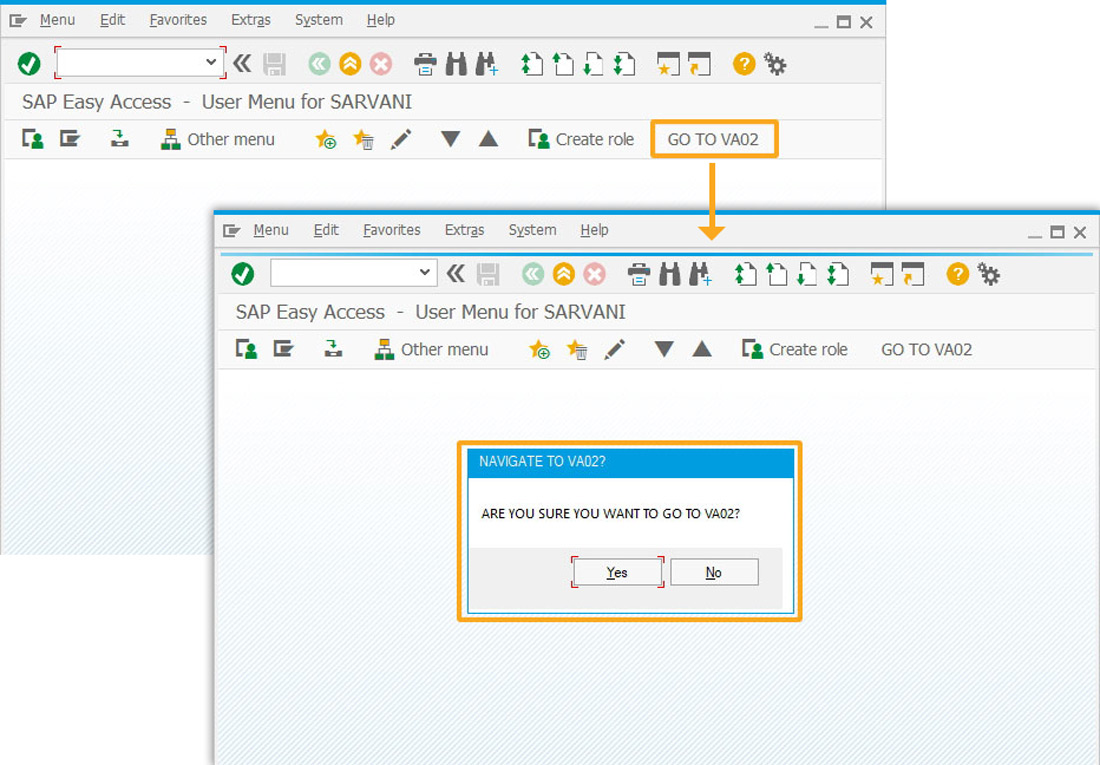Open the Menu menu in back window
The height and width of the screenshot is (765, 1100).
(x=58, y=20)
